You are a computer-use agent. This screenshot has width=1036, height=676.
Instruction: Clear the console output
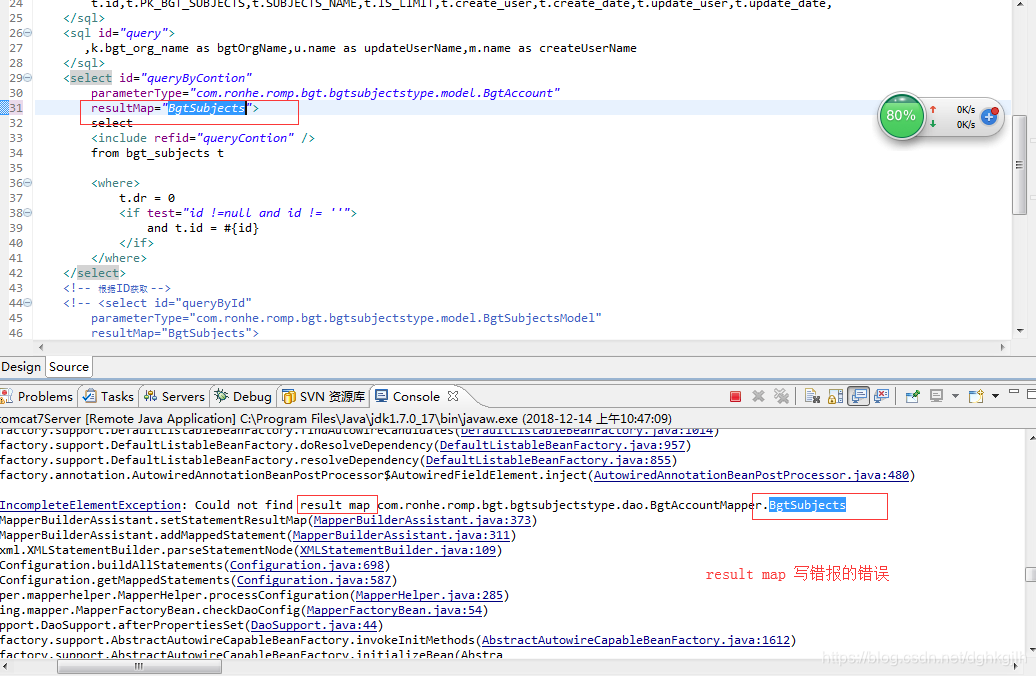[813, 396]
